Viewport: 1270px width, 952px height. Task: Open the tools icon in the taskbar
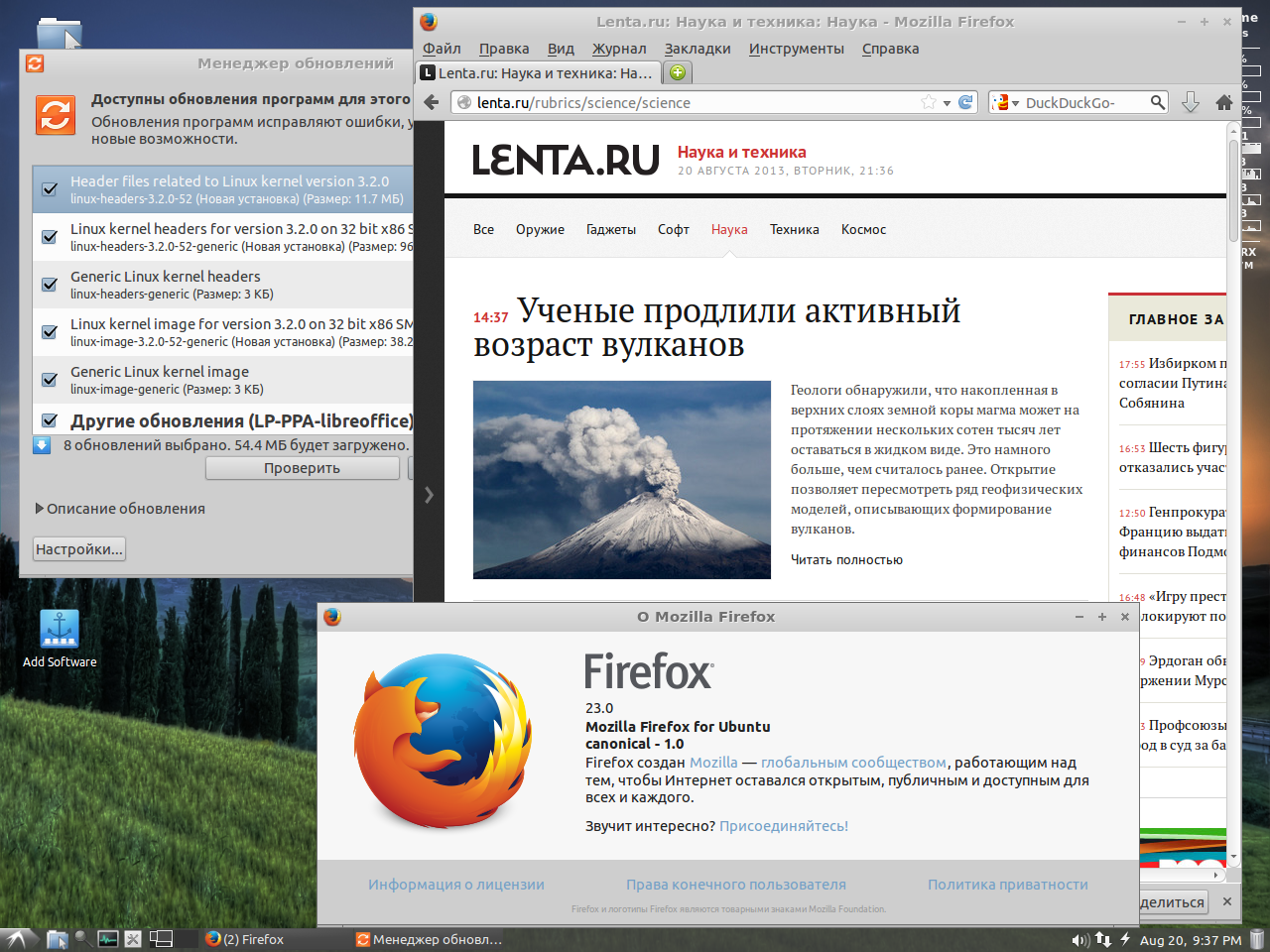(133, 939)
